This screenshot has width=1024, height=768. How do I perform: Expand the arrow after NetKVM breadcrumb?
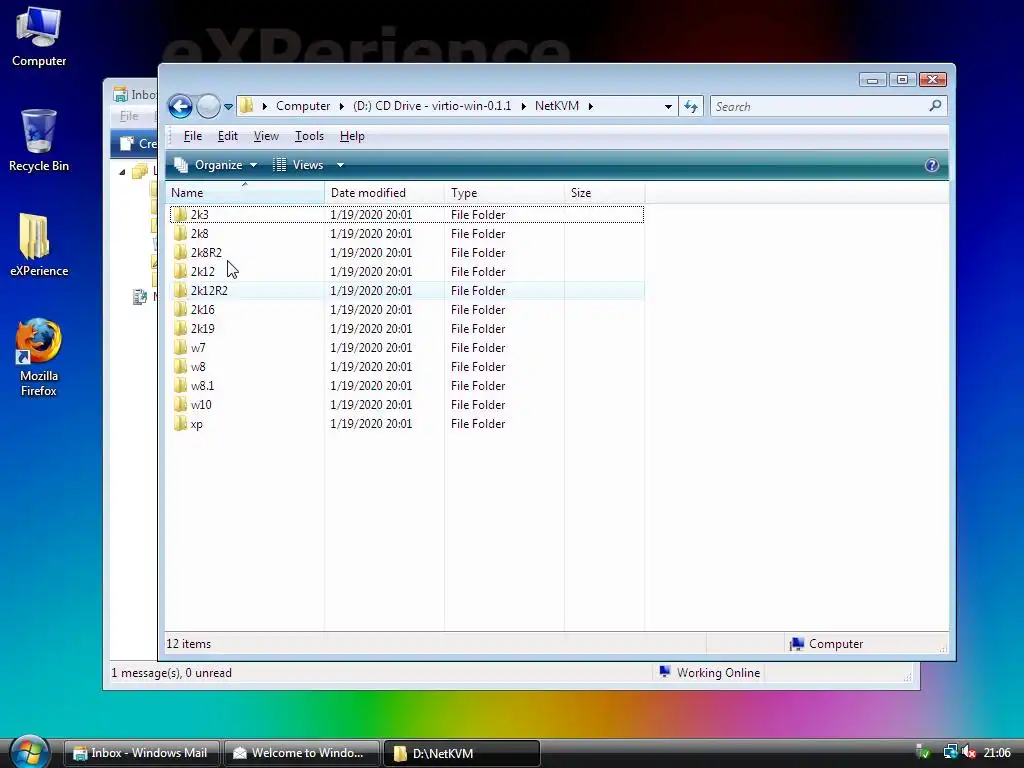tap(590, 106)
